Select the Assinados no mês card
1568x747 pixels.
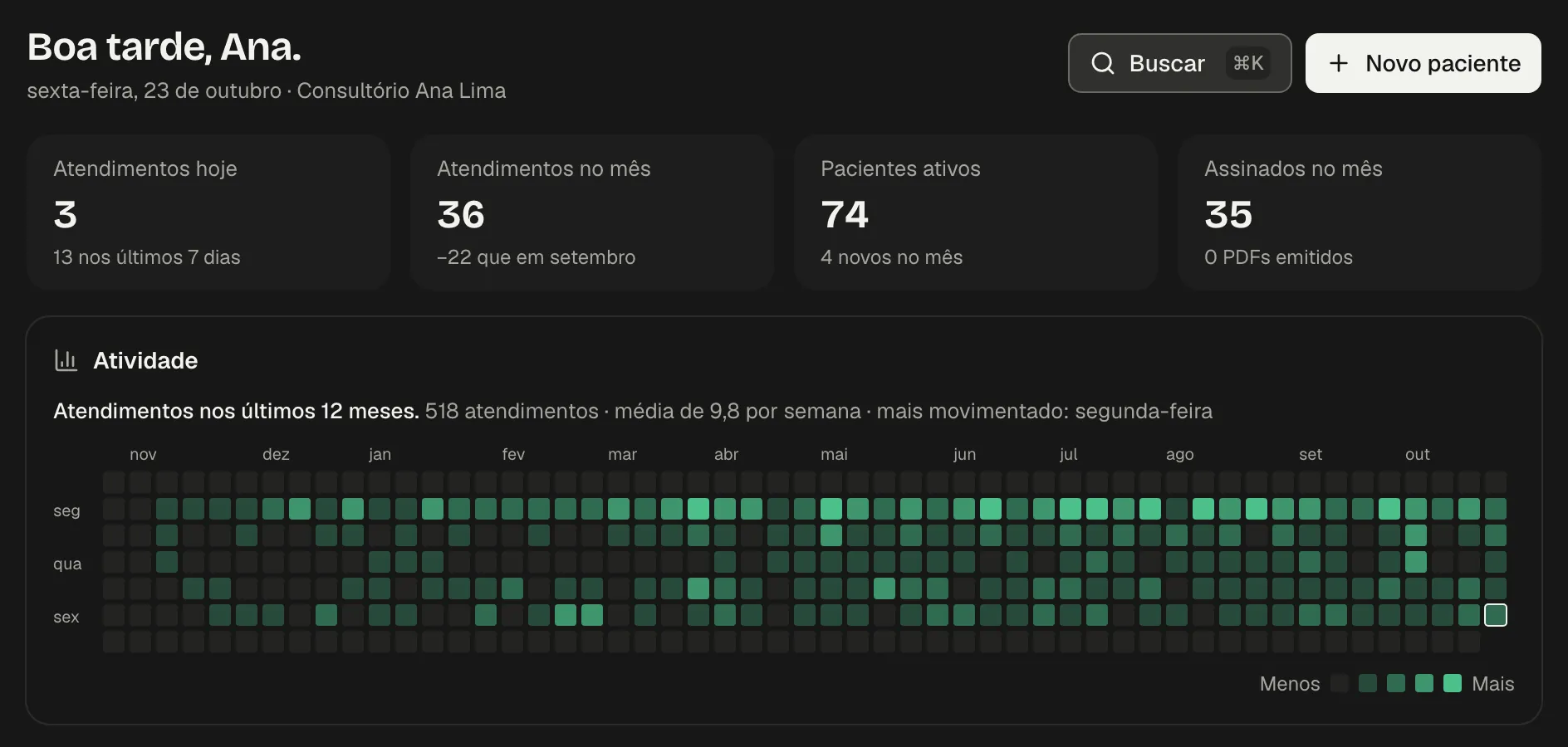[x=1360, y=212]
